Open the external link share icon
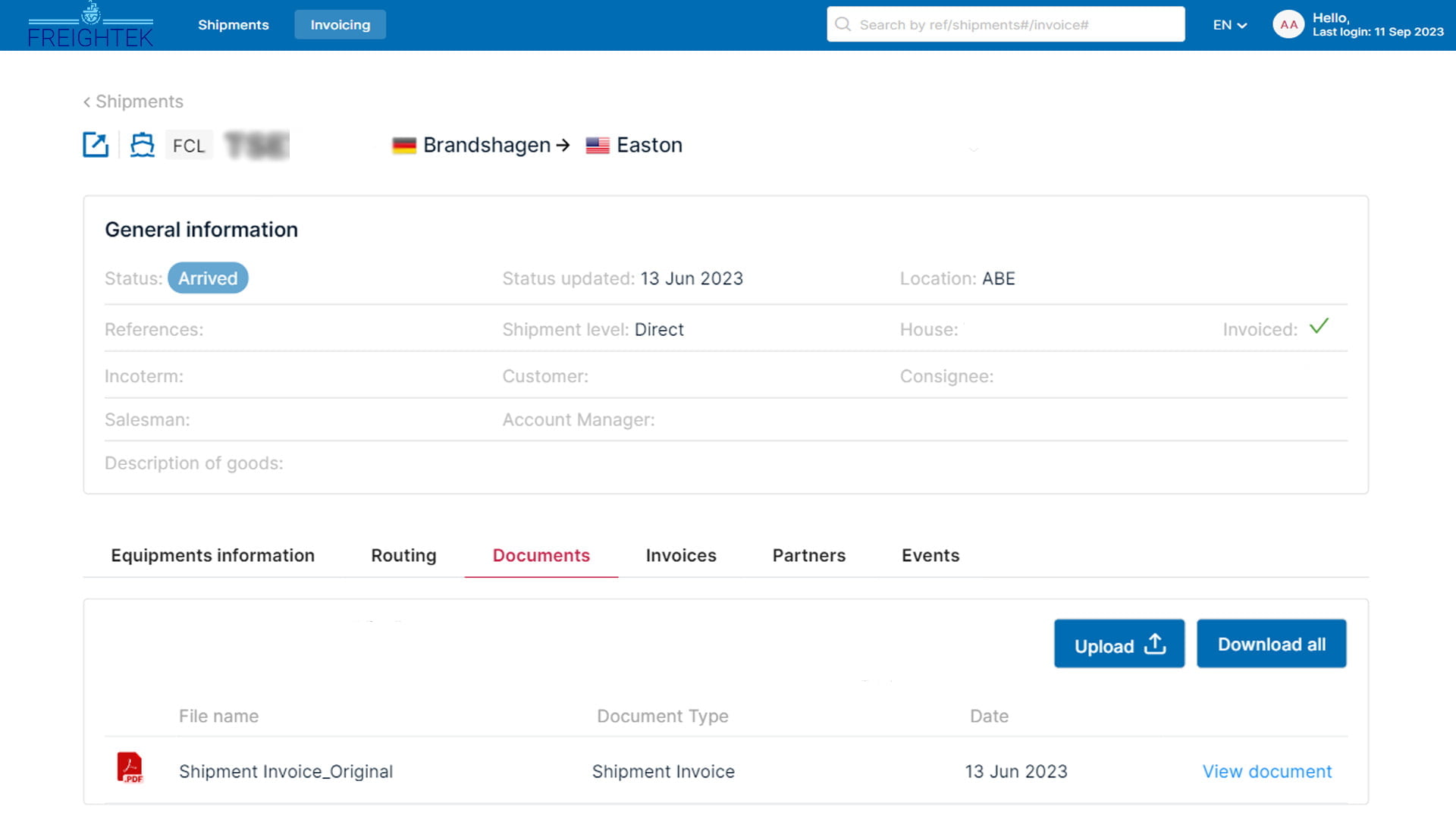This screenshot has height=819, width=1456. point(96,145)
